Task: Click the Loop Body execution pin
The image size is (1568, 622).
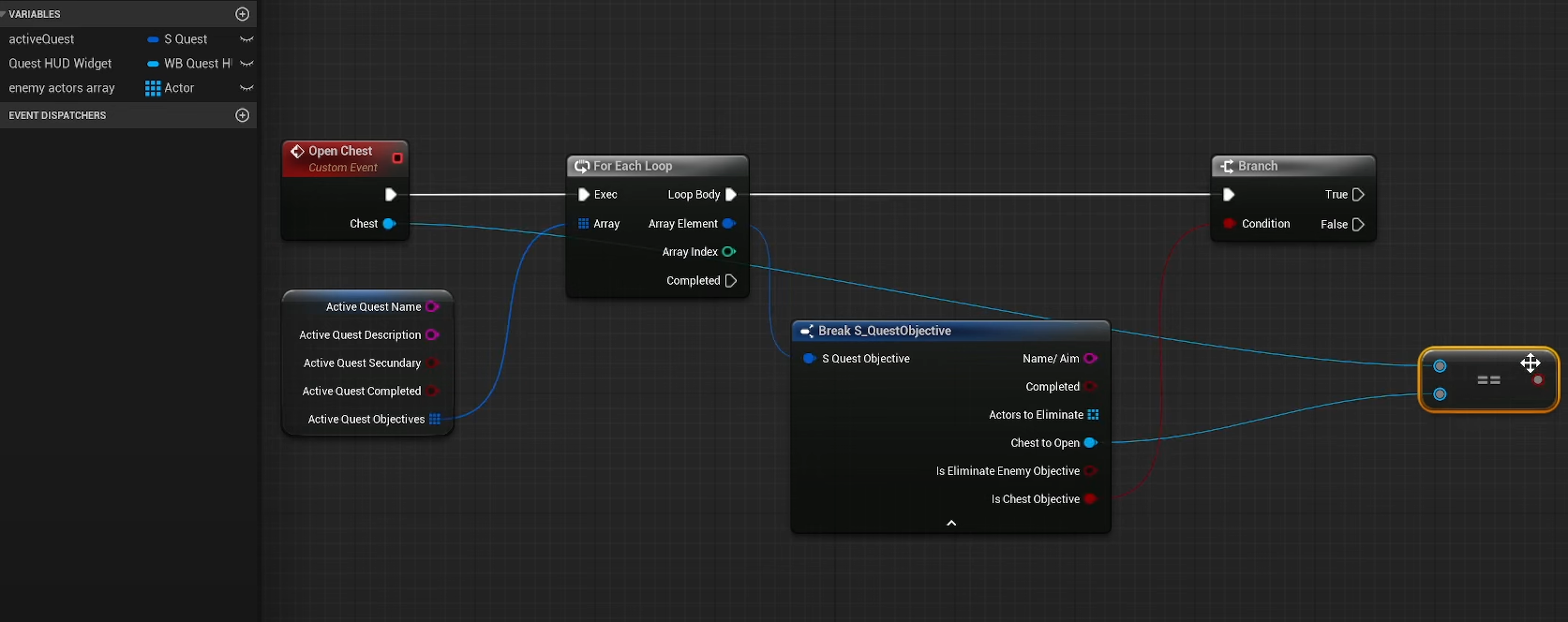Action: [x=731, y=195]
